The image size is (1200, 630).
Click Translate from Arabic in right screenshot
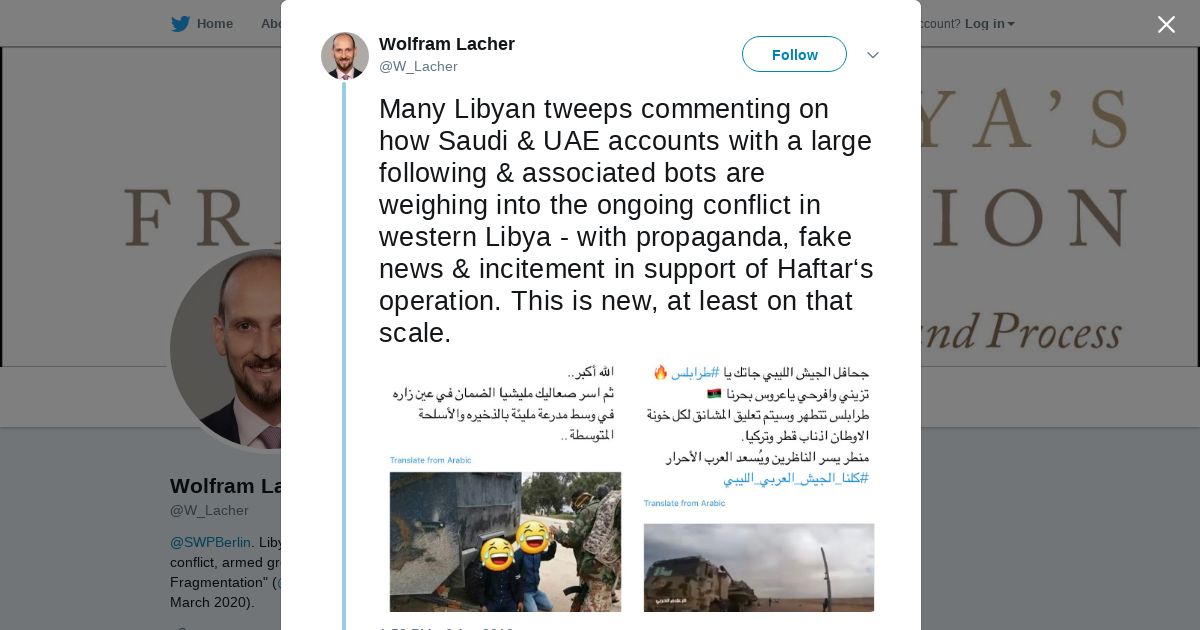[685, 503]
